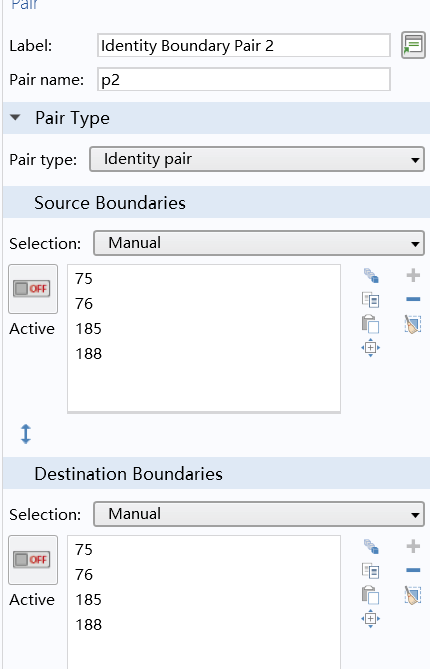Open the Pair type dropdown
The height and width of the screenshot is (669, 430).
pos(257,159)
